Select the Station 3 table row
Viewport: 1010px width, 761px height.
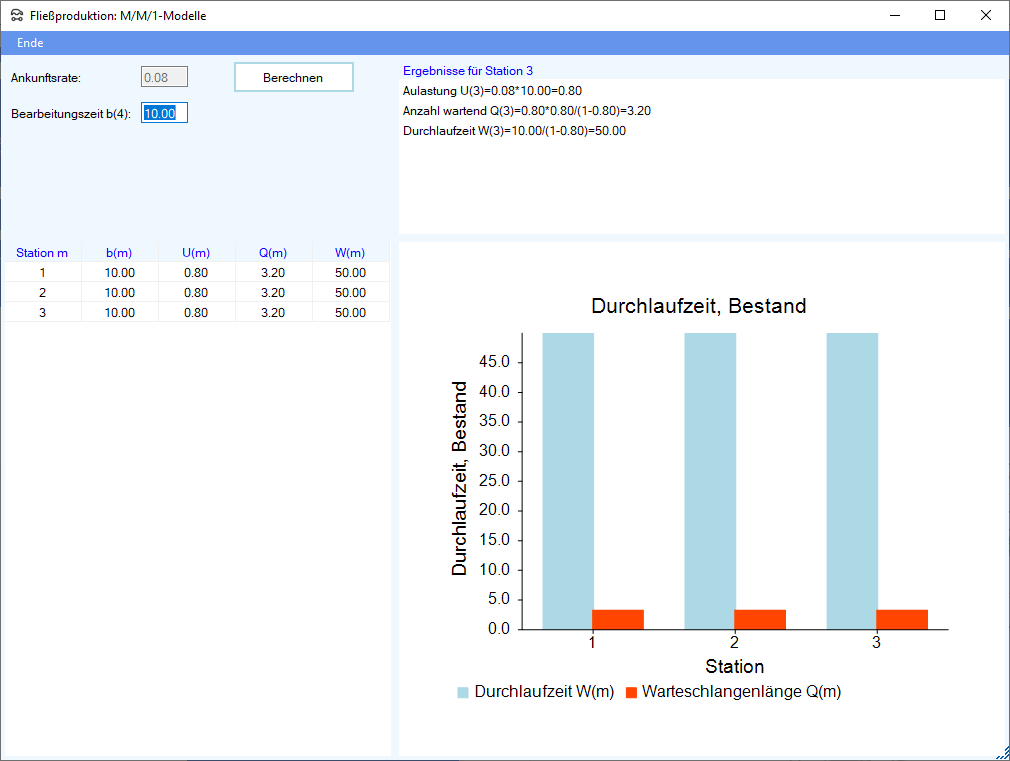pyautogui.click(x=196, y=313)
